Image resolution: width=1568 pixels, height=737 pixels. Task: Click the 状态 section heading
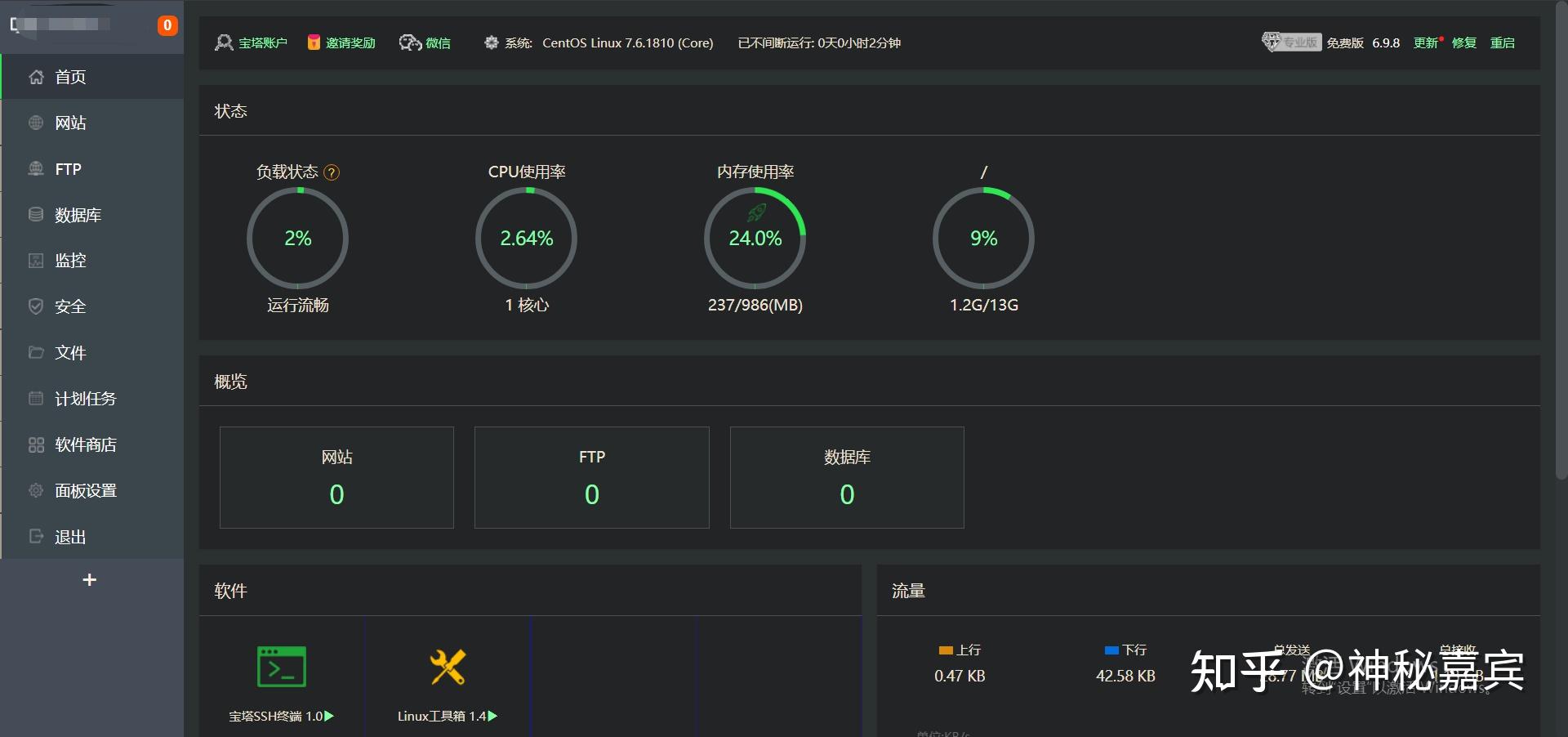pyautogui.click(x=230, y=111)
